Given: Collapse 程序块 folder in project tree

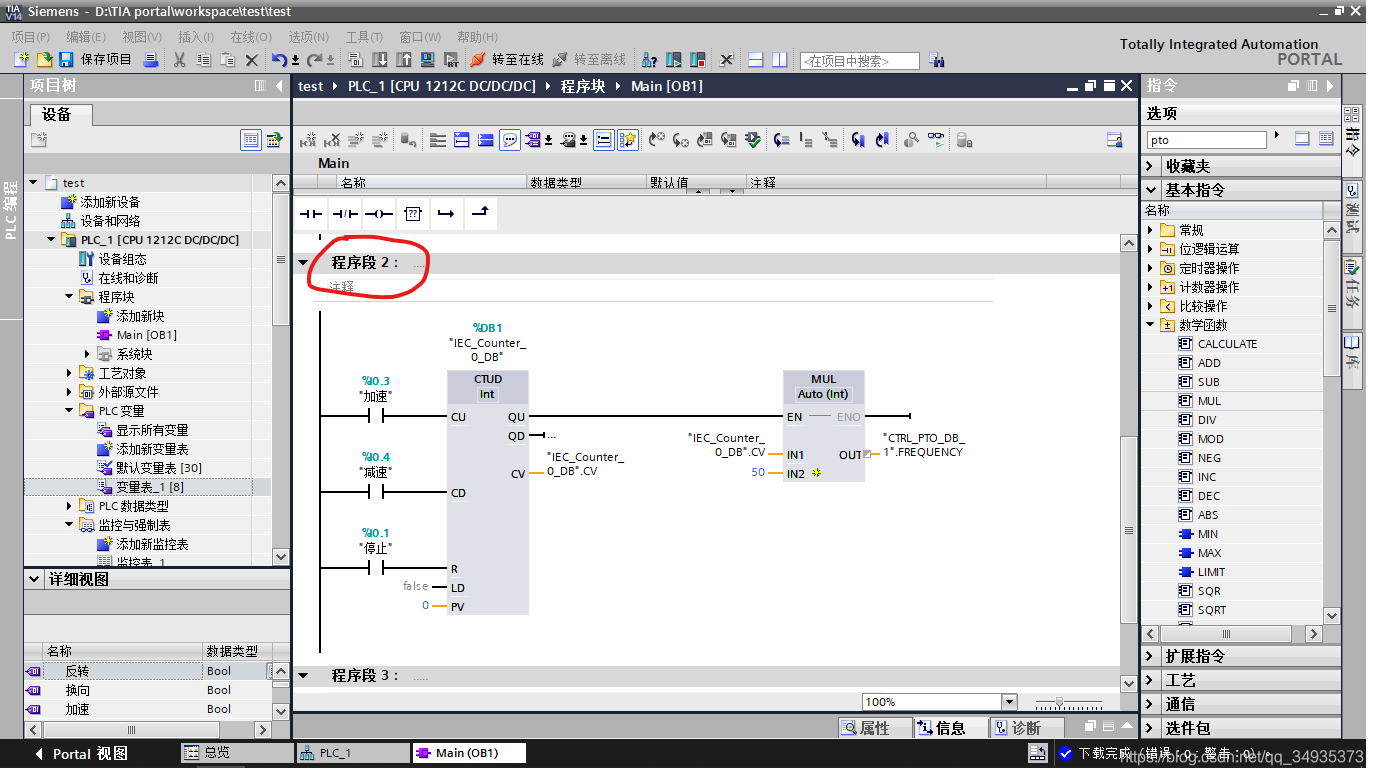Looking at the screenshot, I should (69, 297).
